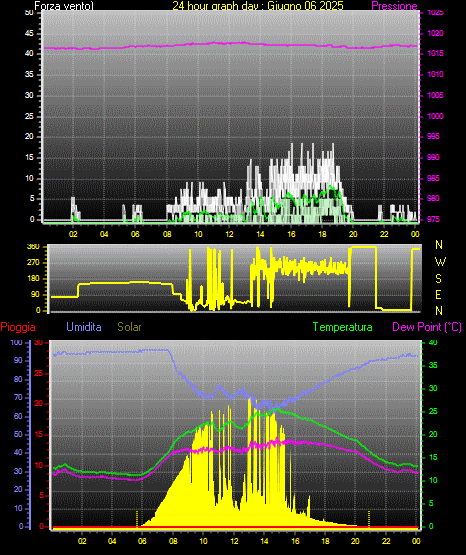Screen dimensions: 466x555
Task: Click the 50 value on blue humidity axis
Action: [18, 434]
